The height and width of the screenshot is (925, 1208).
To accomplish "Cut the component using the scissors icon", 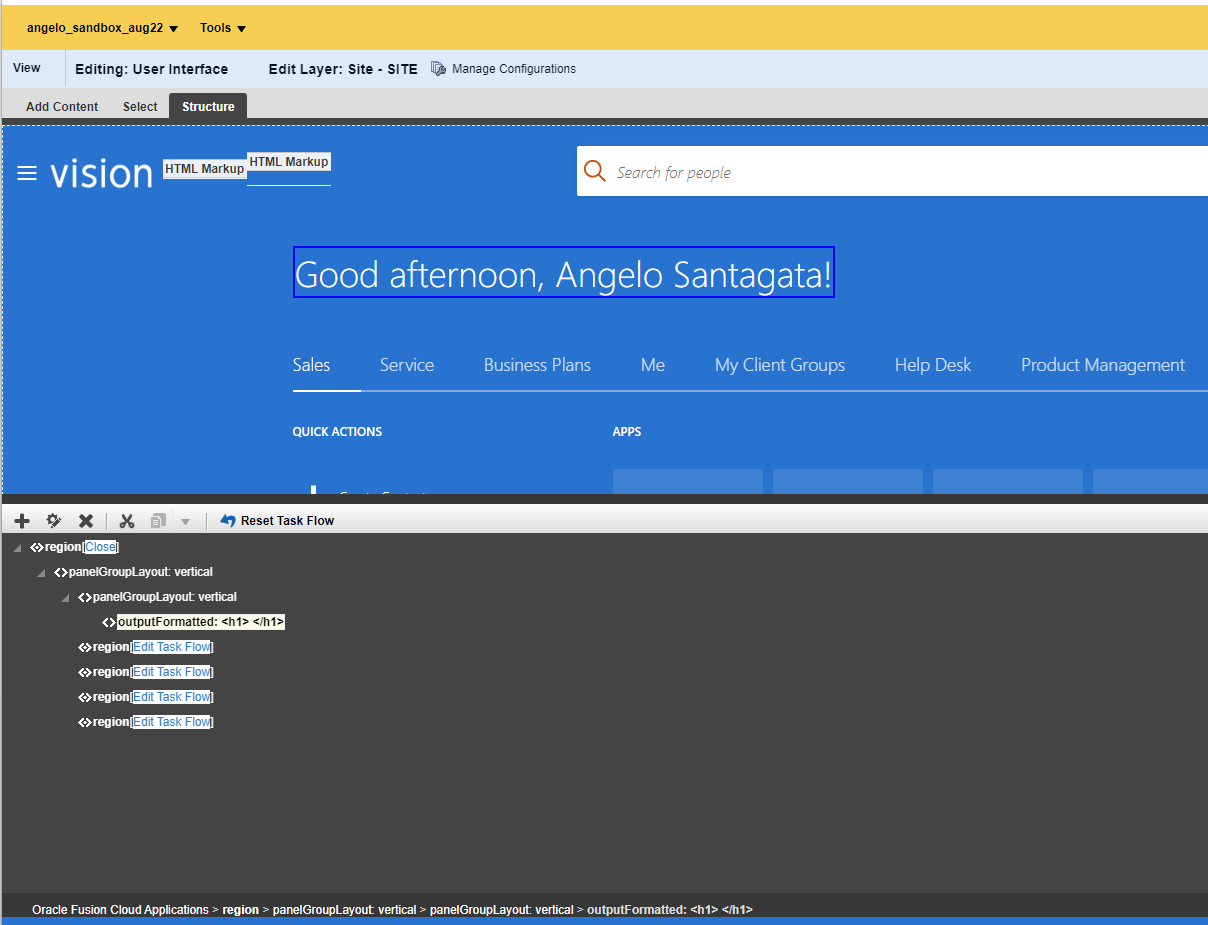I will coord(126,521).
